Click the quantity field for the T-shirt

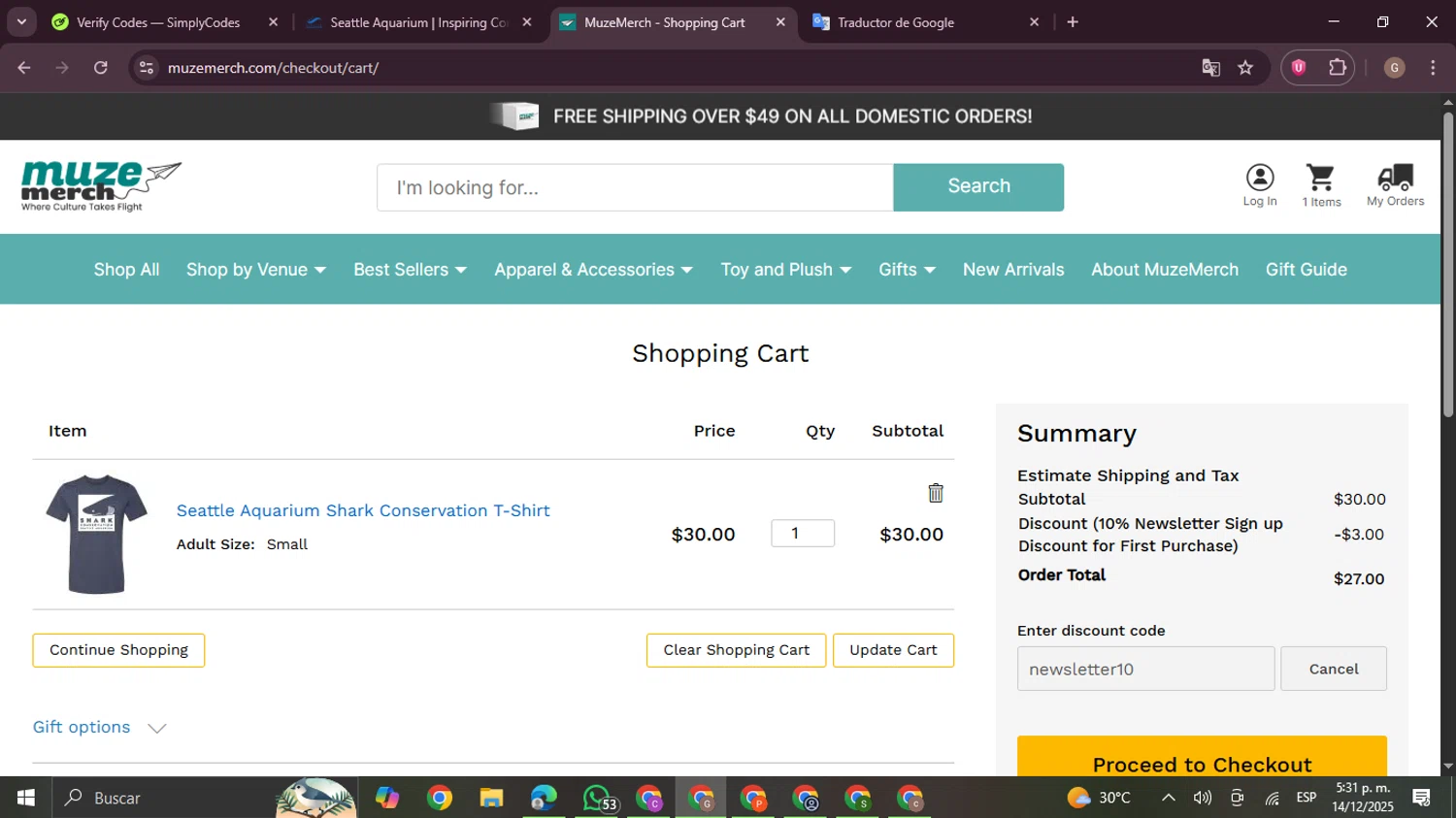tap(802, 533)
